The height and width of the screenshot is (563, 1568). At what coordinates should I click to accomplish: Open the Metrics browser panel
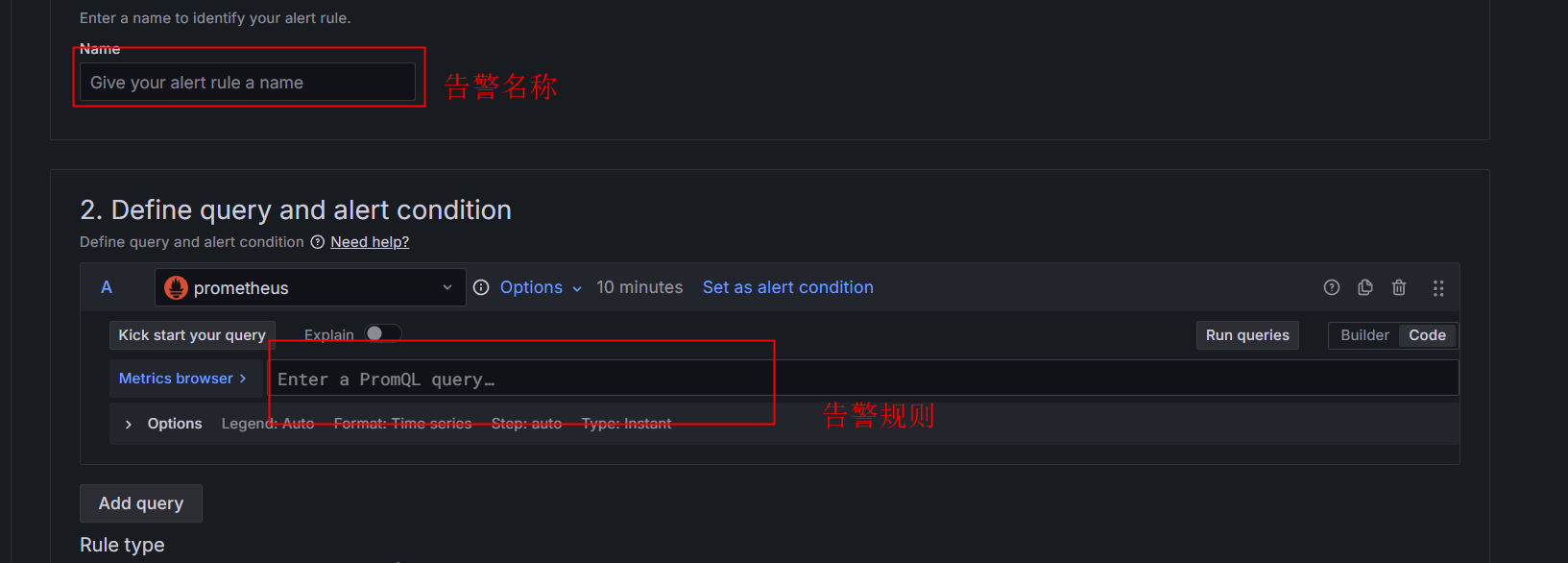pyautogui.click(x=181, y=378)
